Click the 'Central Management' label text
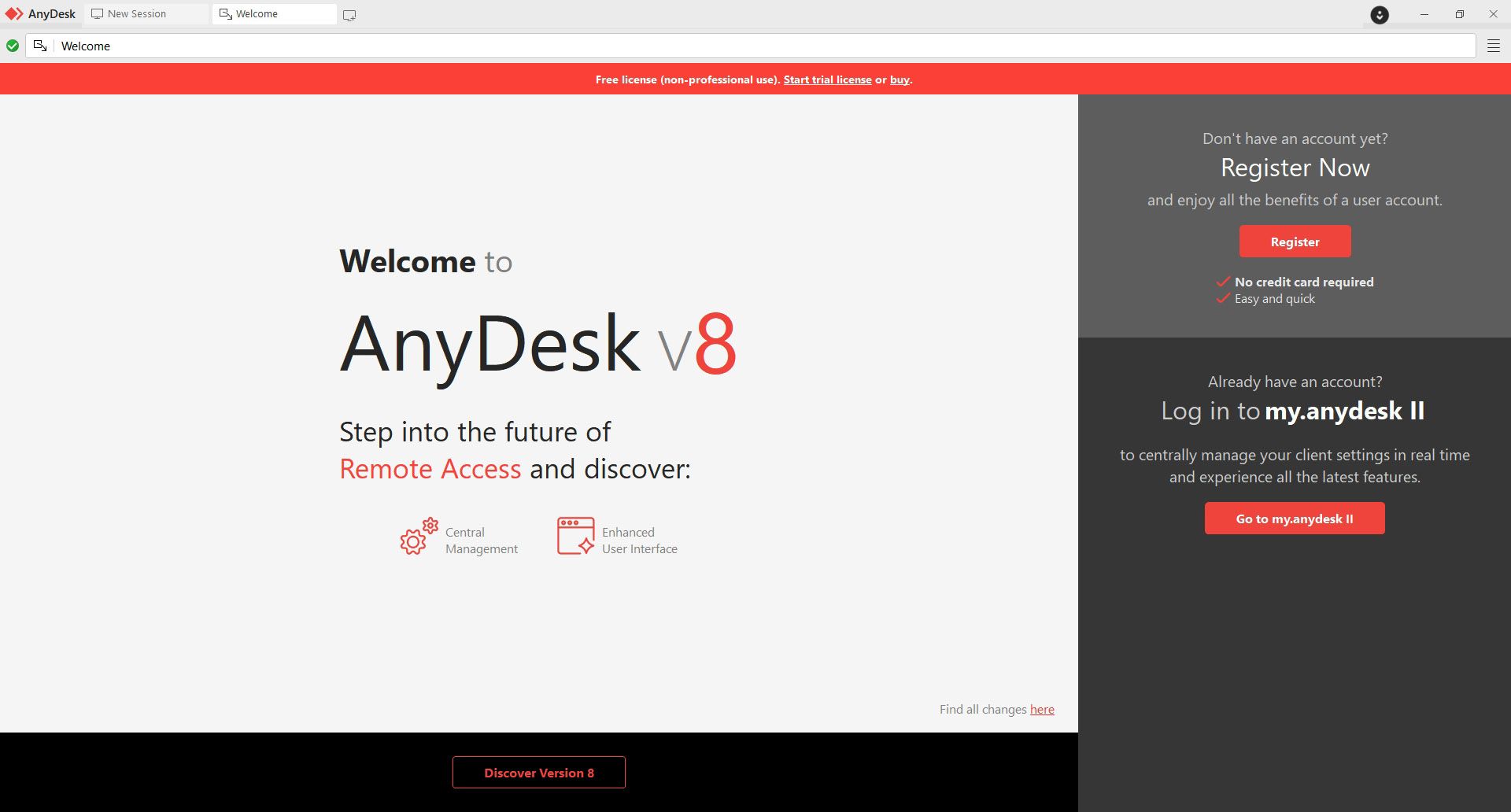This screenshot has width=1511, height=812. 482,541
